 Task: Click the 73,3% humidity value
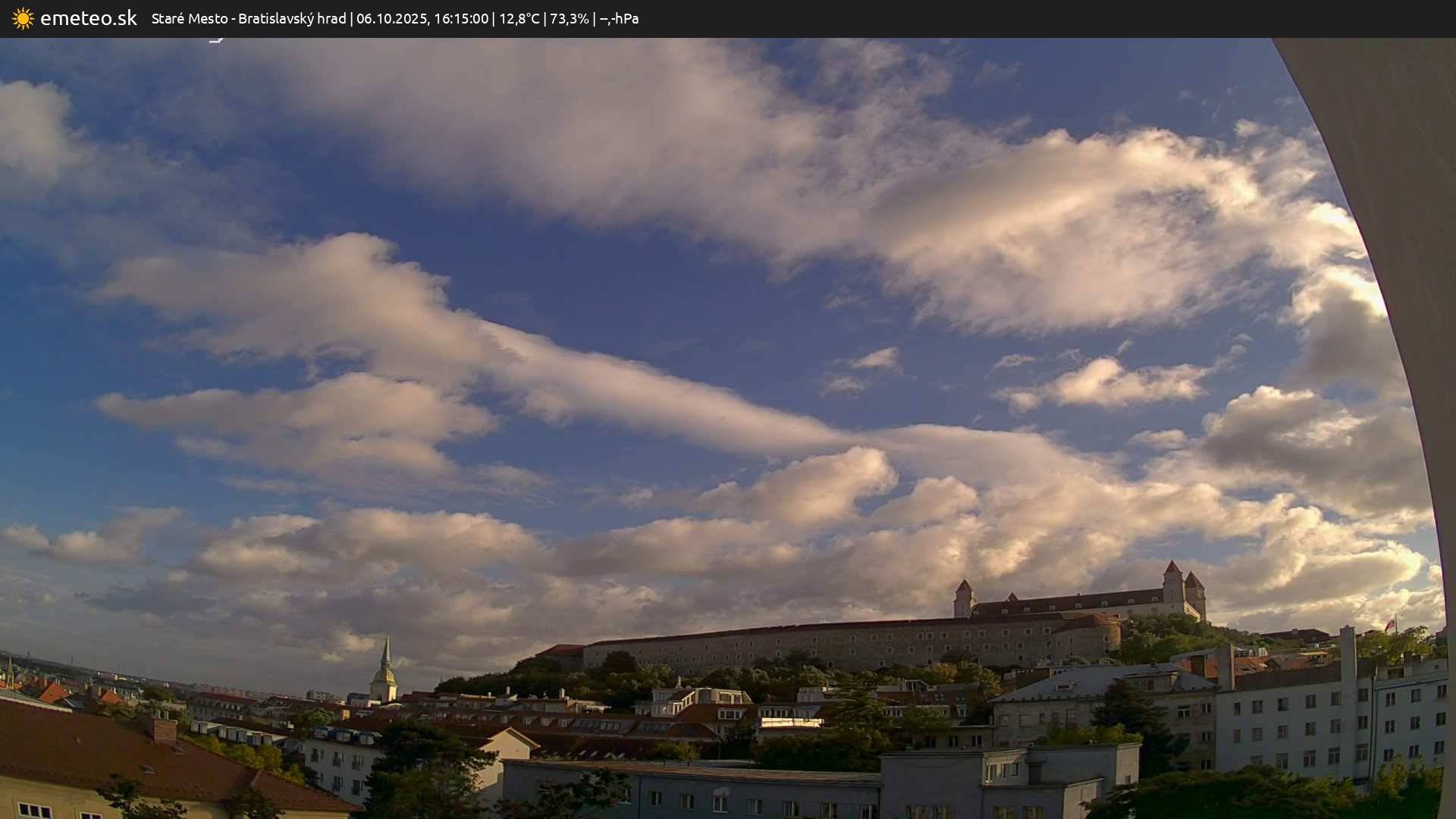(x=569, y=18)
